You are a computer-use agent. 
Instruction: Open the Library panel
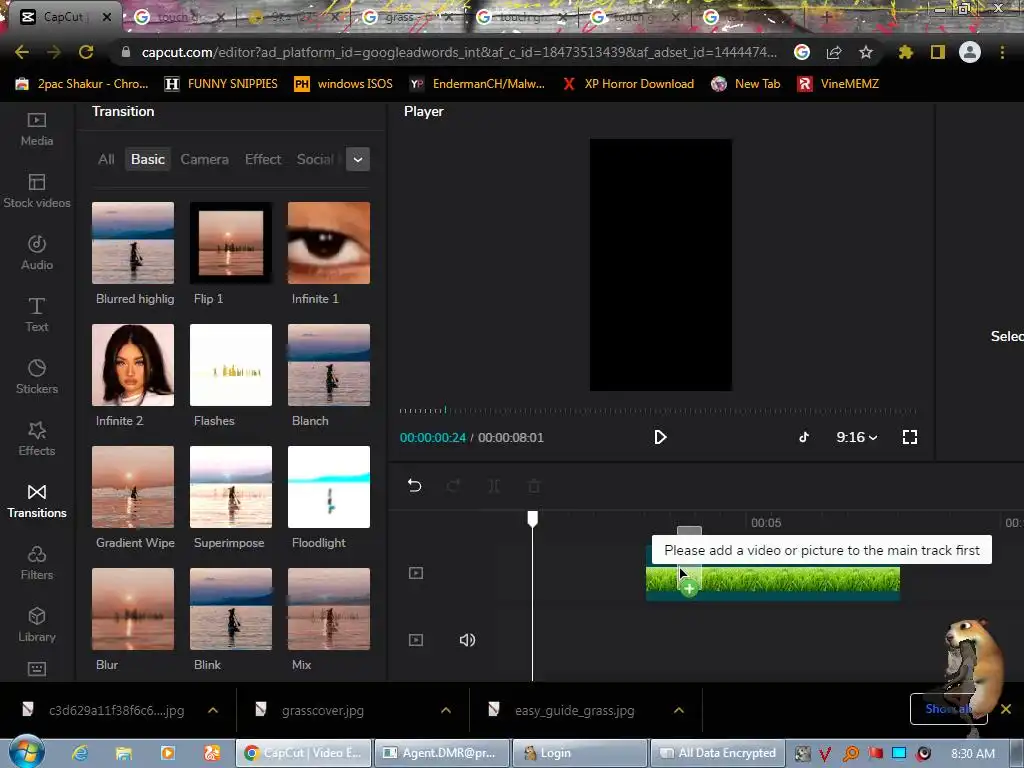(x=37, y=626)
